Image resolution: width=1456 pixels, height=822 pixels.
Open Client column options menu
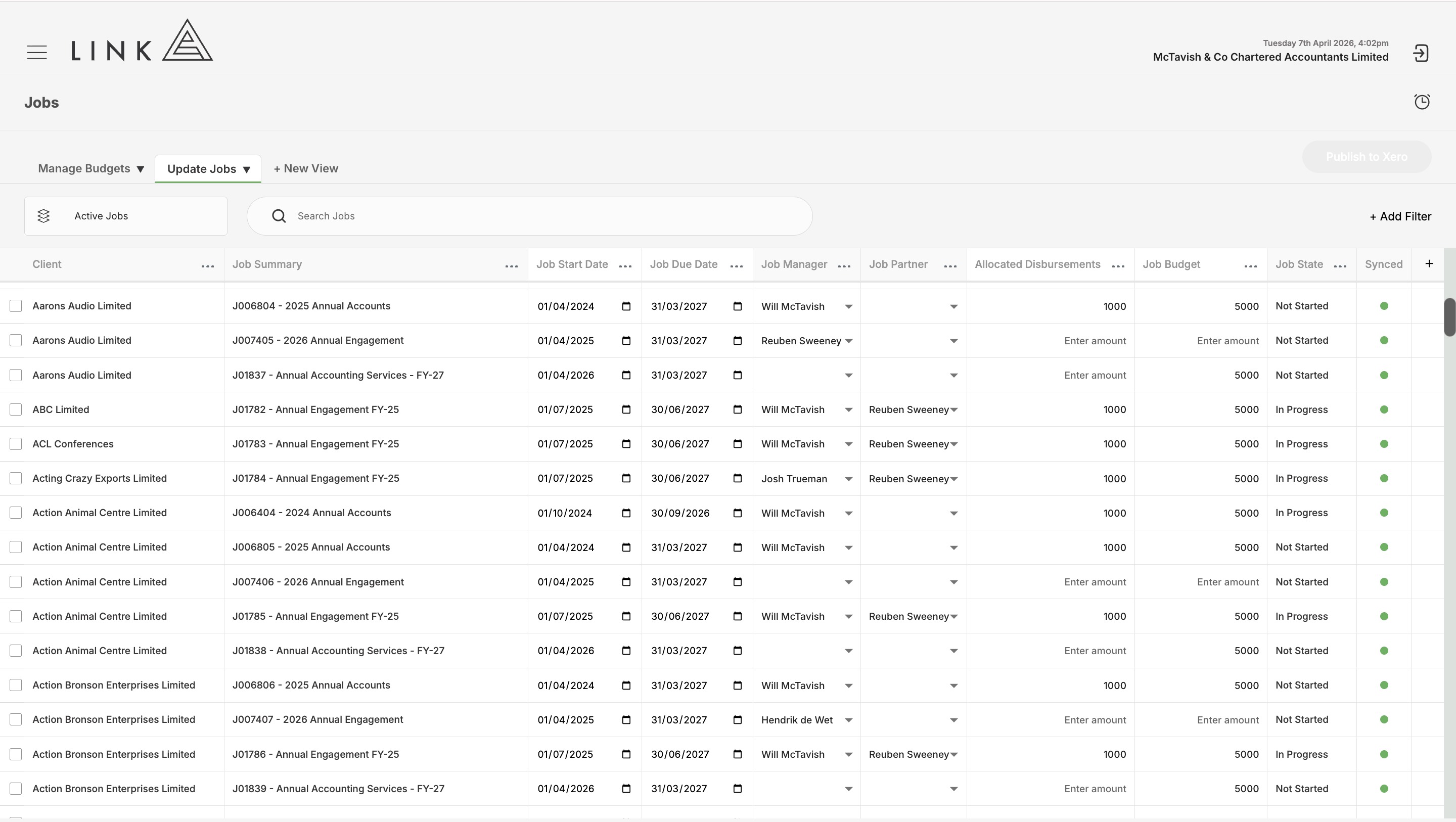pyautogui.click(x=207, y=266)
